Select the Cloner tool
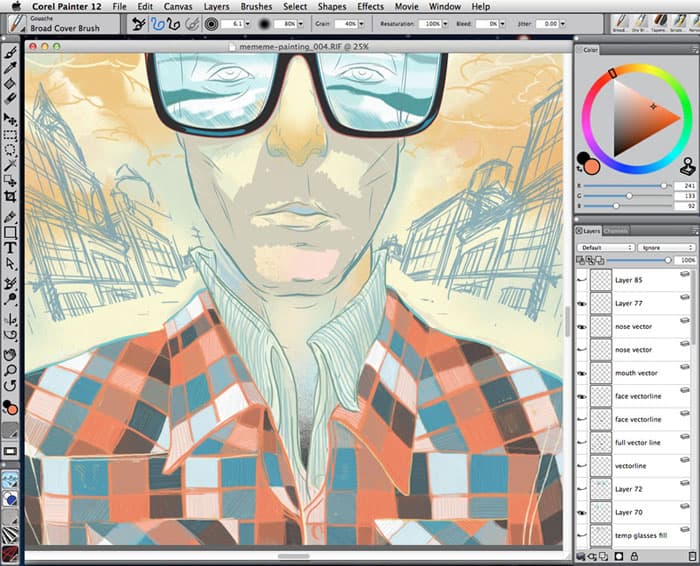Screen dimensions: 700x566 10,283
